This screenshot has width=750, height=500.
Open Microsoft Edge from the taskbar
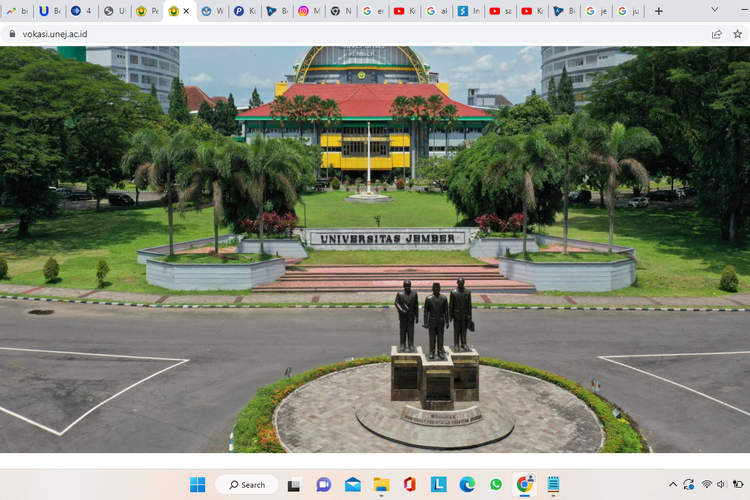pos(467,485)
